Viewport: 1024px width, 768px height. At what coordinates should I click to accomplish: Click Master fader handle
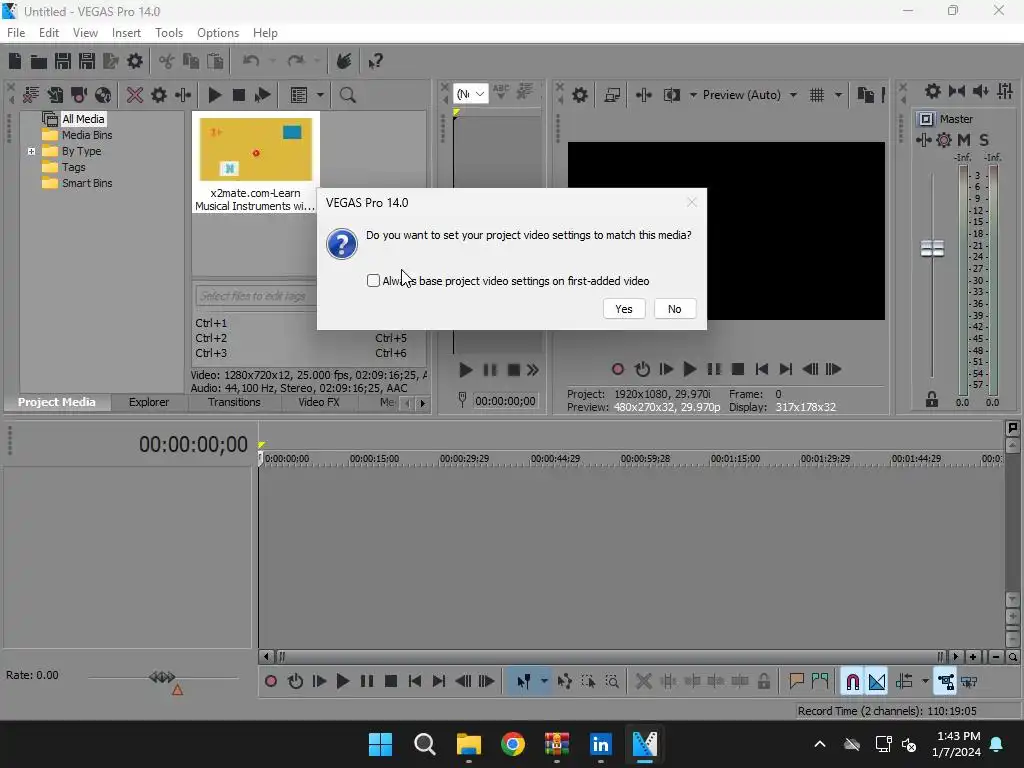point(933,248)
